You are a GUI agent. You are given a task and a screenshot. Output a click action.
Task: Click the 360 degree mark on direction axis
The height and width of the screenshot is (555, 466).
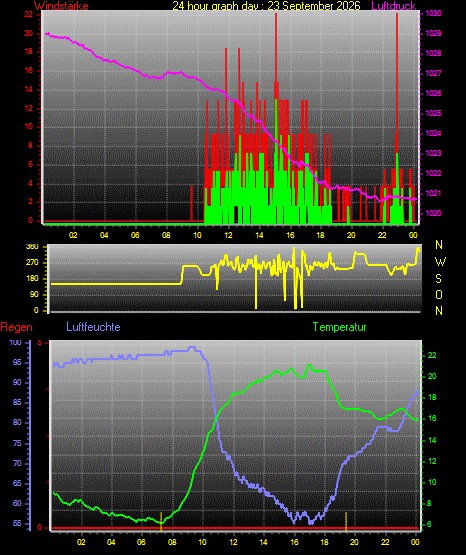(32, 247)
